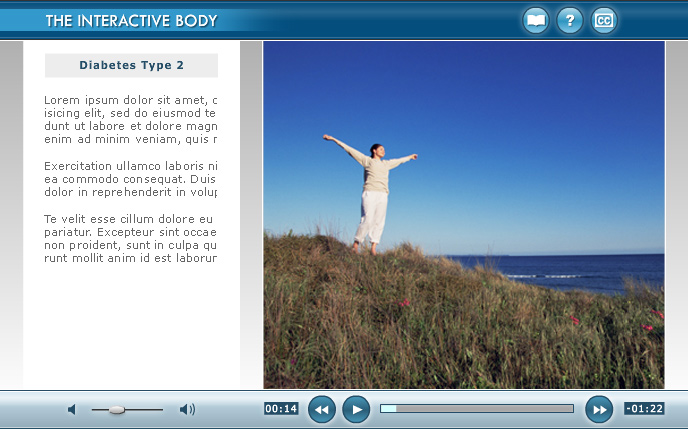
Task: Click the video progress bar
Action: [x=477, y=409]
